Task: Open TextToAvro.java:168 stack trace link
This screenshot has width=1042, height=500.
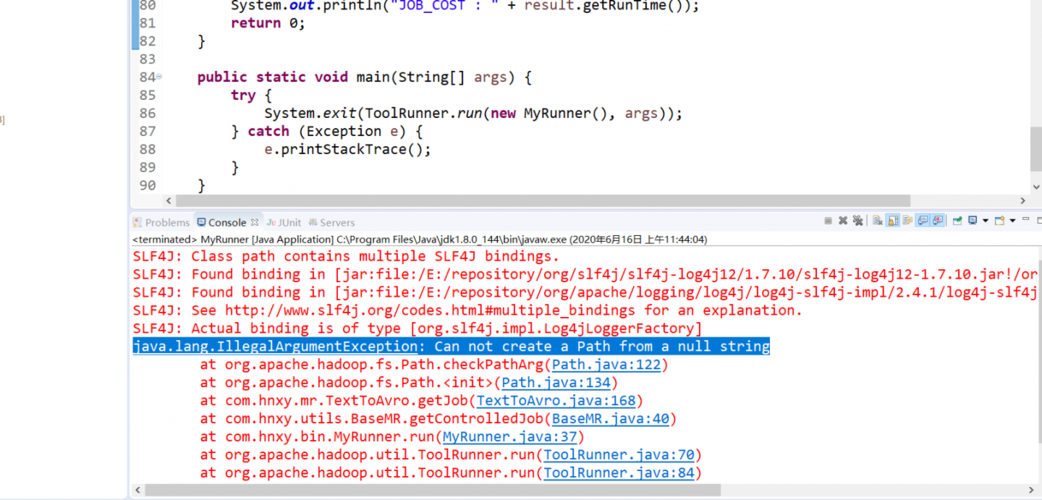Action: click(x=557, y=400)
